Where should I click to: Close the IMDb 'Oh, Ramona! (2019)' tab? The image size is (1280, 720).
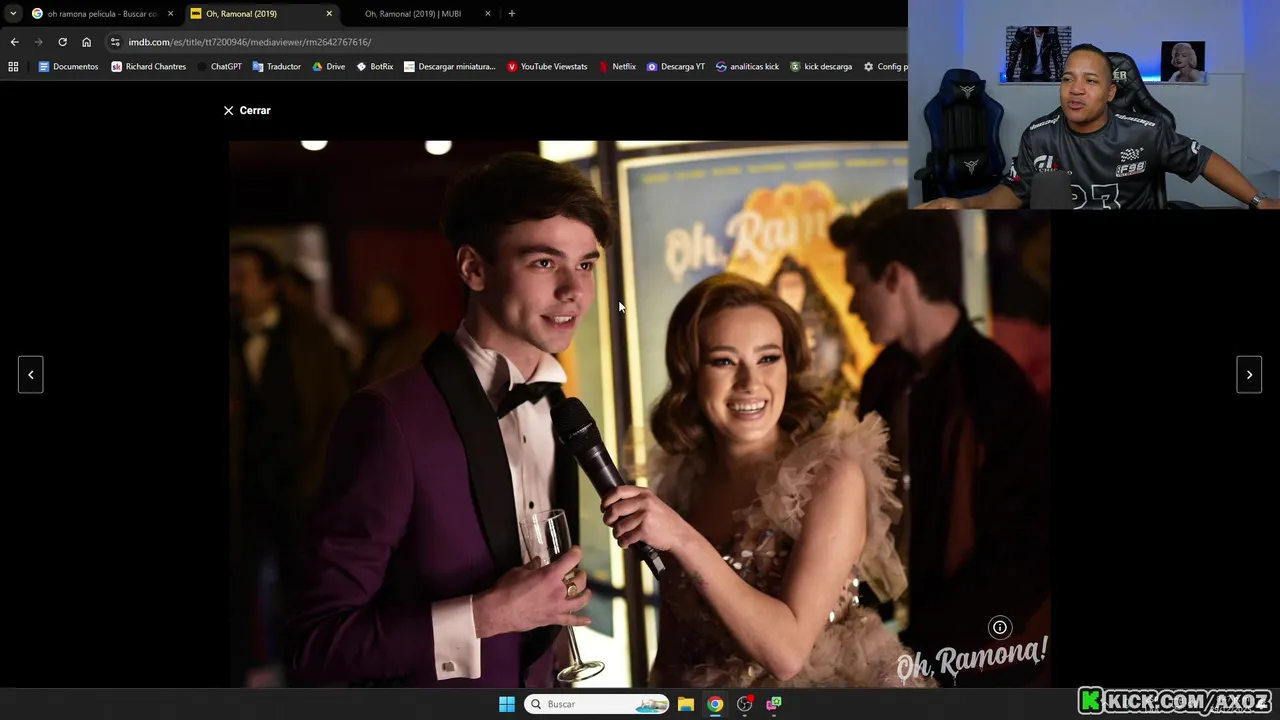[329, 14]
